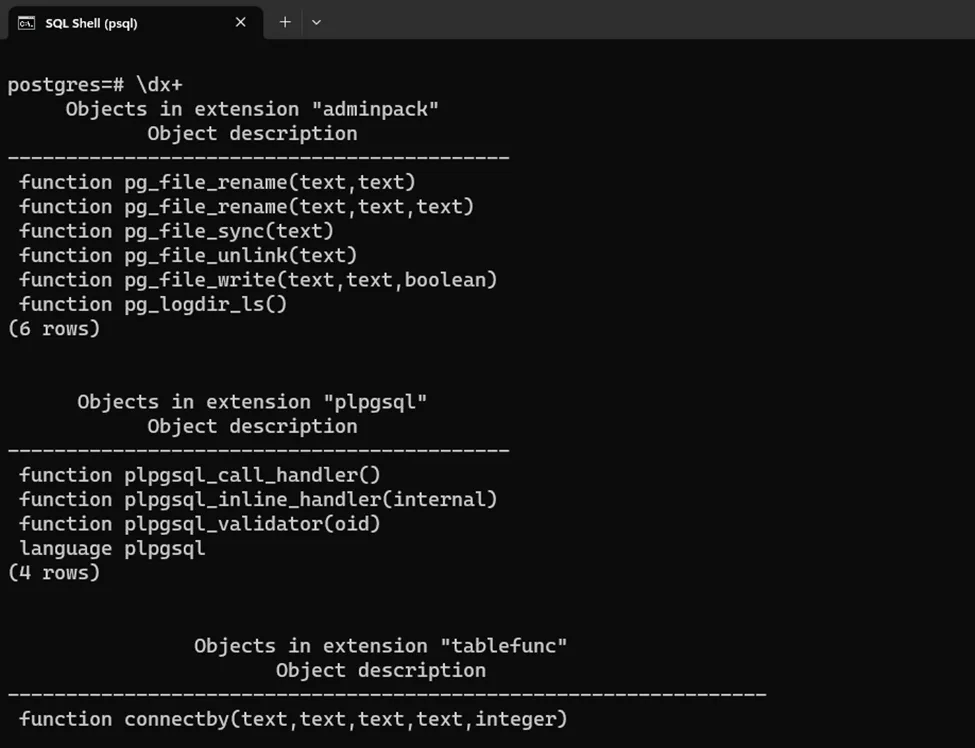
Task: Click the connectby(text,text,text,text,integer) line
Action: tap(293, 719)
